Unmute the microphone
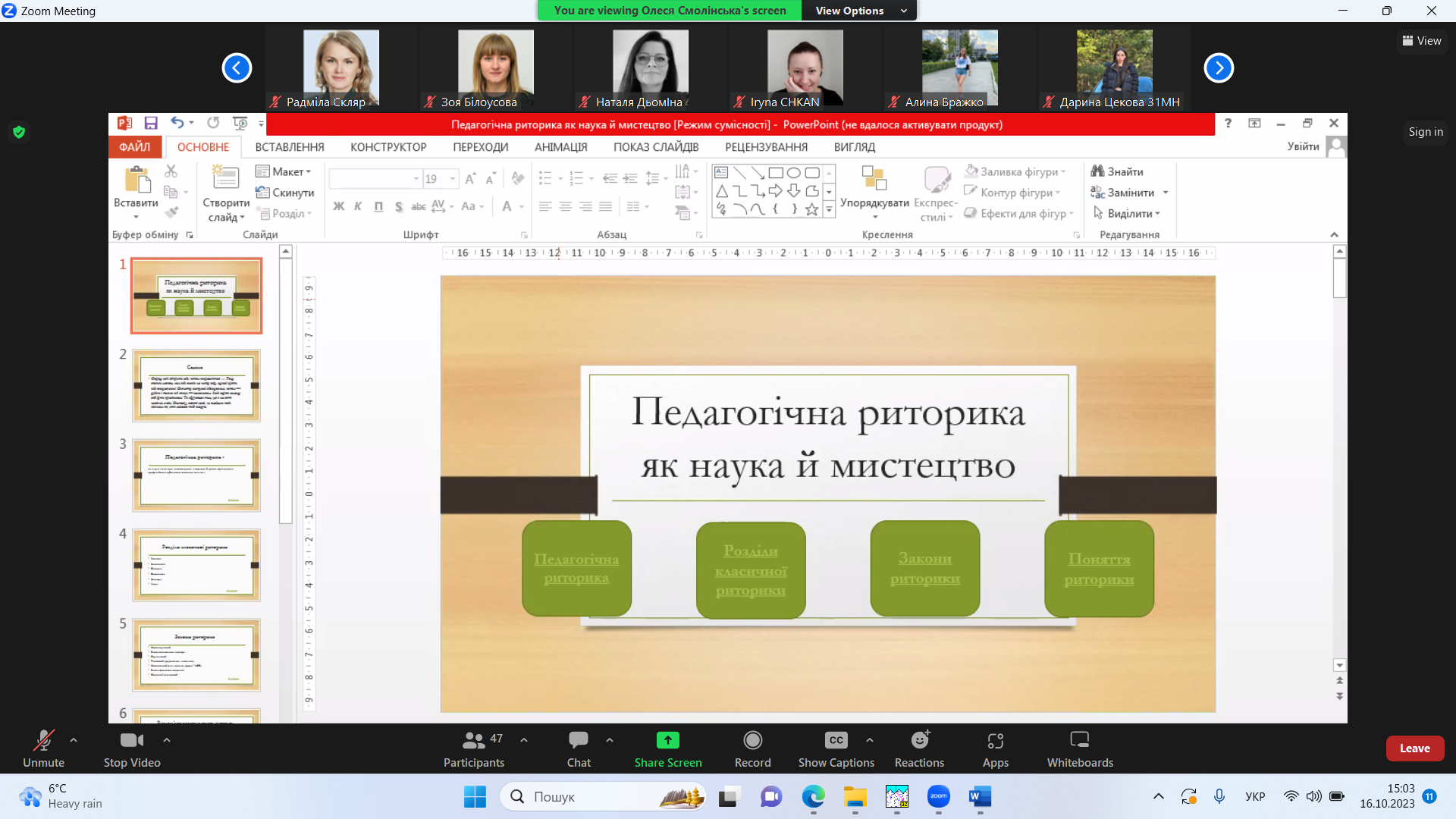 pyautogui.click(x=43, y=740)
